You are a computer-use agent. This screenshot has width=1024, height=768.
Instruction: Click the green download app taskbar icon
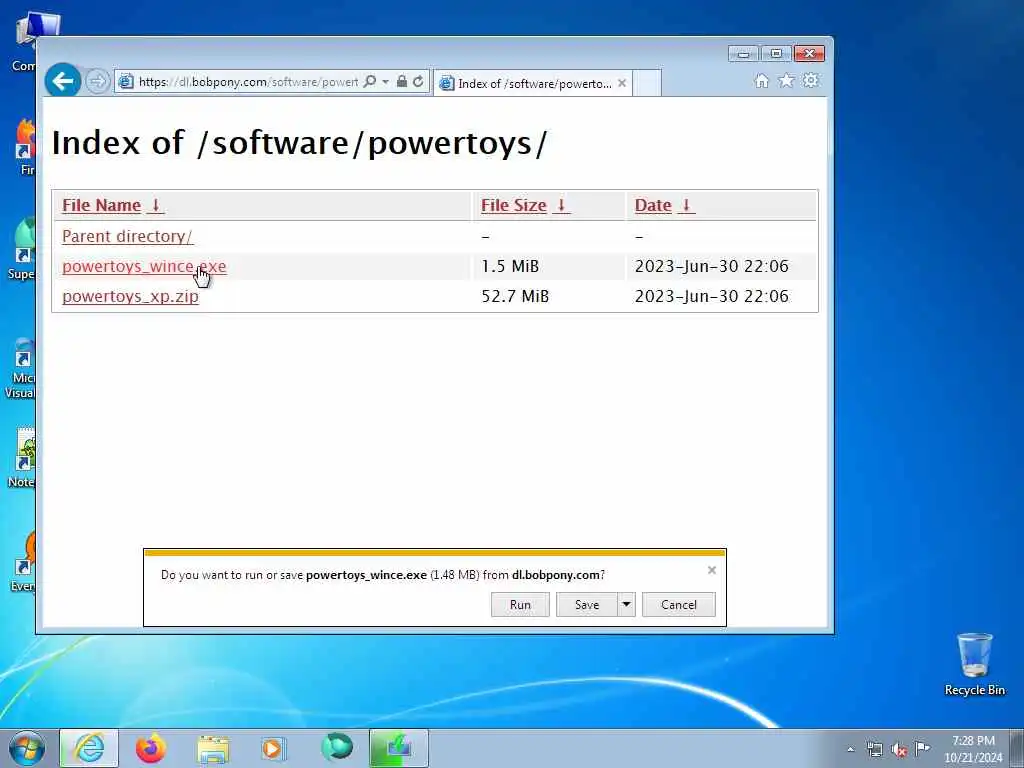click(x=399, y=748)
